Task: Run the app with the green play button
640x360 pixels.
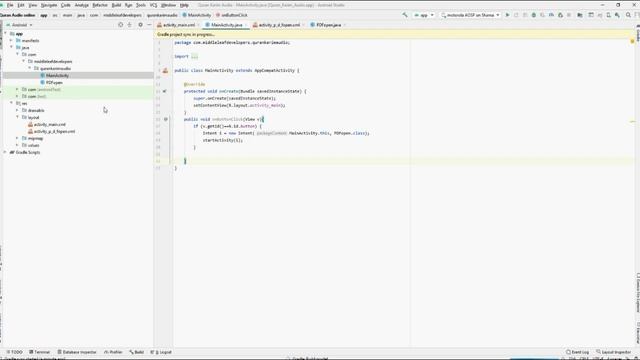Action: 507,15
